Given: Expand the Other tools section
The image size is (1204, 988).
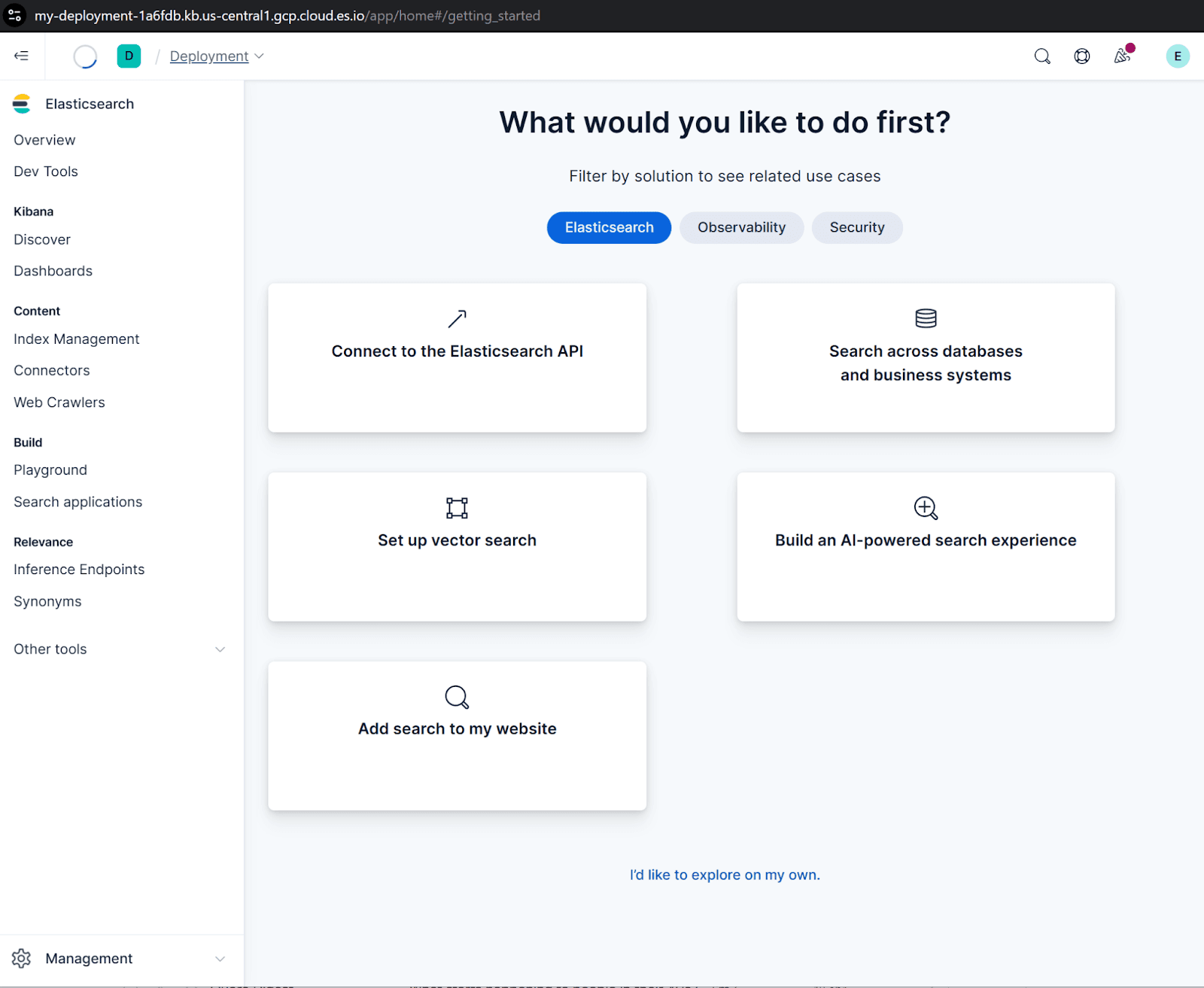Looking at the screenshot, I should pyautogui.click(x=219, y=648).
